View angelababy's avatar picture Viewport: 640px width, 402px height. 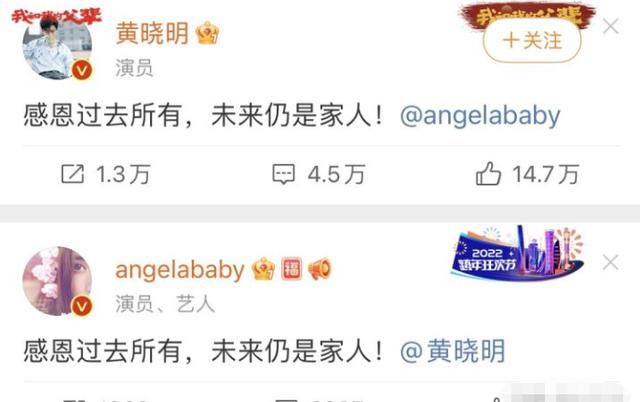click(x=57, y=281)
